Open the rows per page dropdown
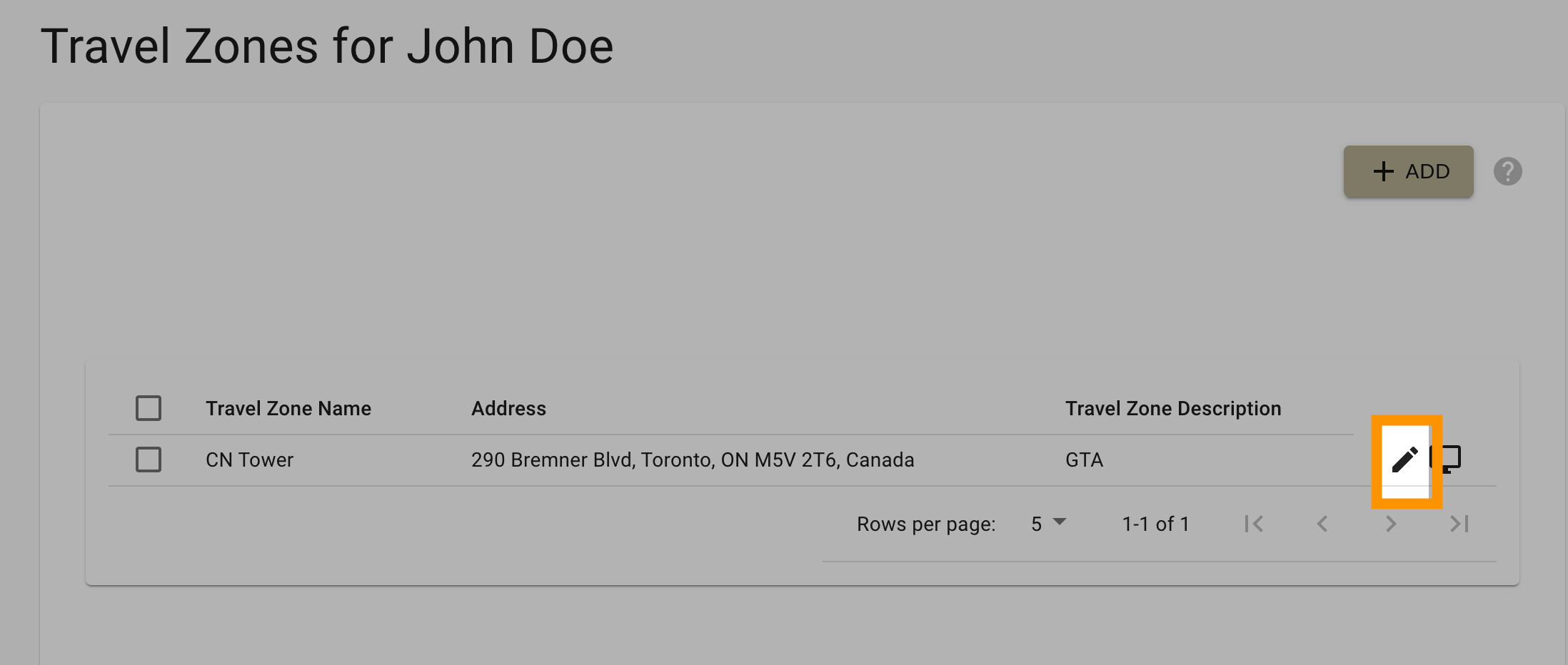This screenshot has width=1568, height=665. coord(1047,524)
